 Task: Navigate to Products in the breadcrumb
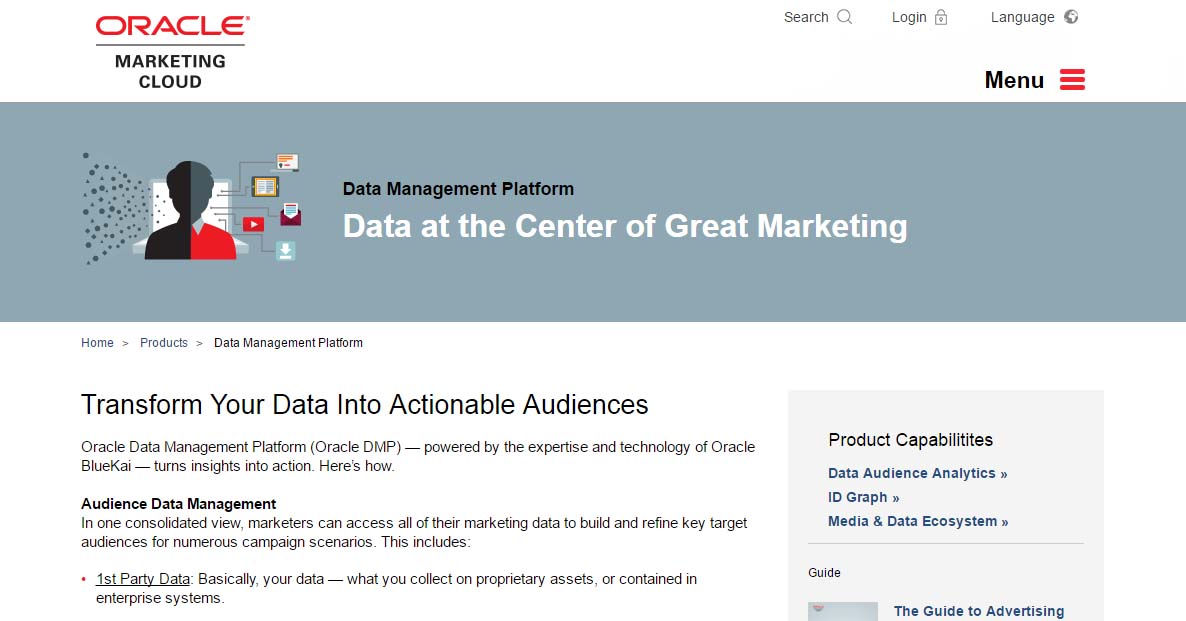(164, 343)
